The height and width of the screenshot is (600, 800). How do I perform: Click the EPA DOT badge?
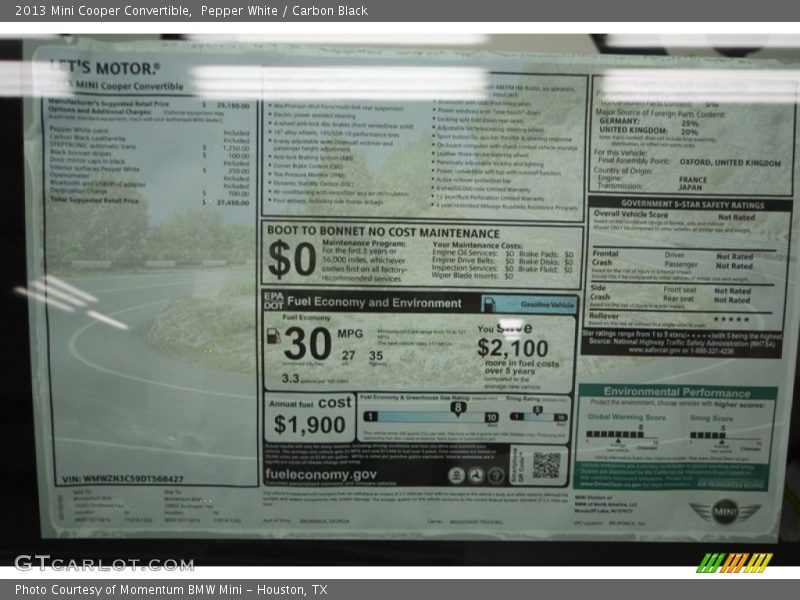[273, 301]
